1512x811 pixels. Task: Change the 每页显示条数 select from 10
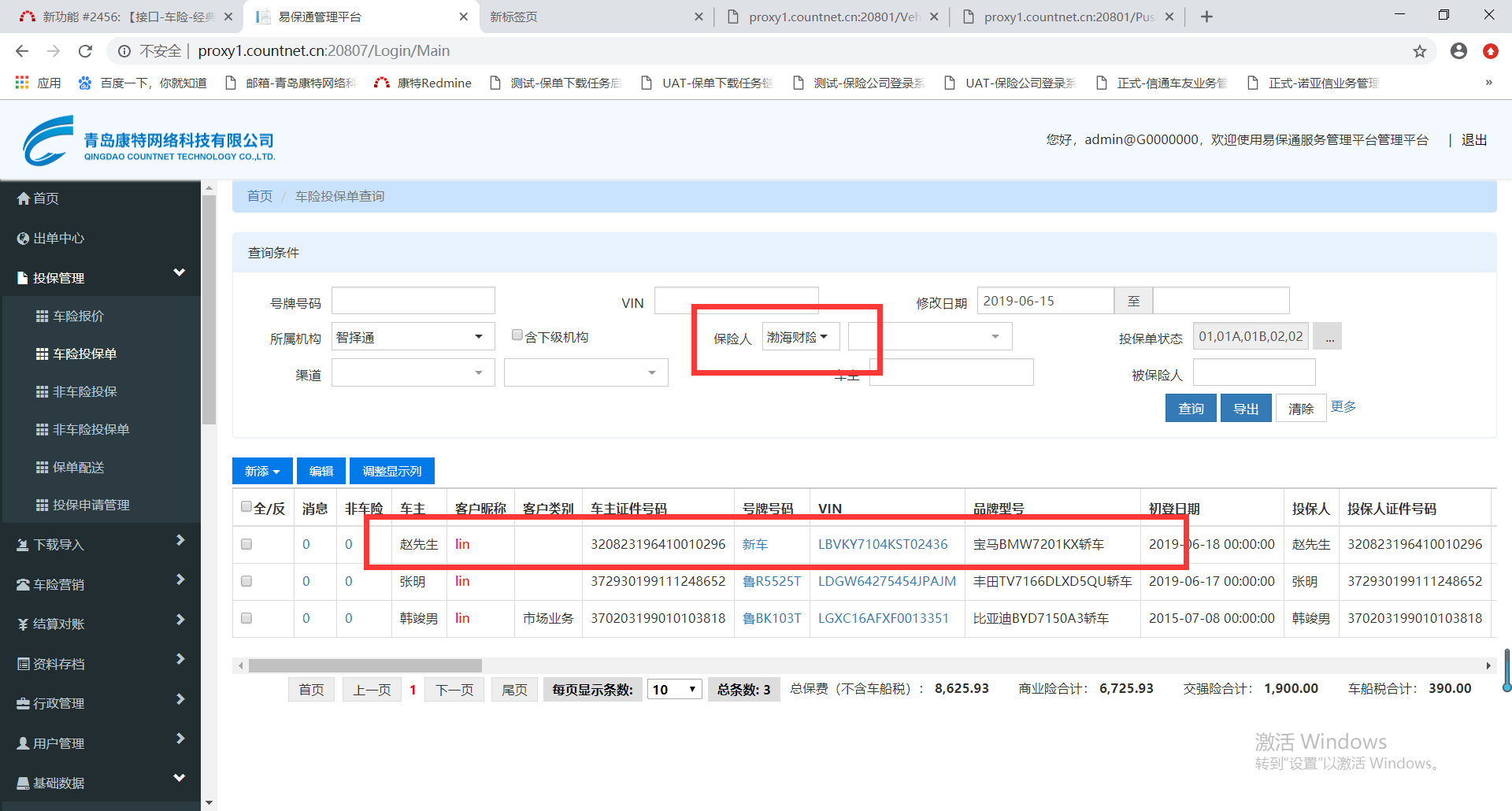tap(675, 690)
